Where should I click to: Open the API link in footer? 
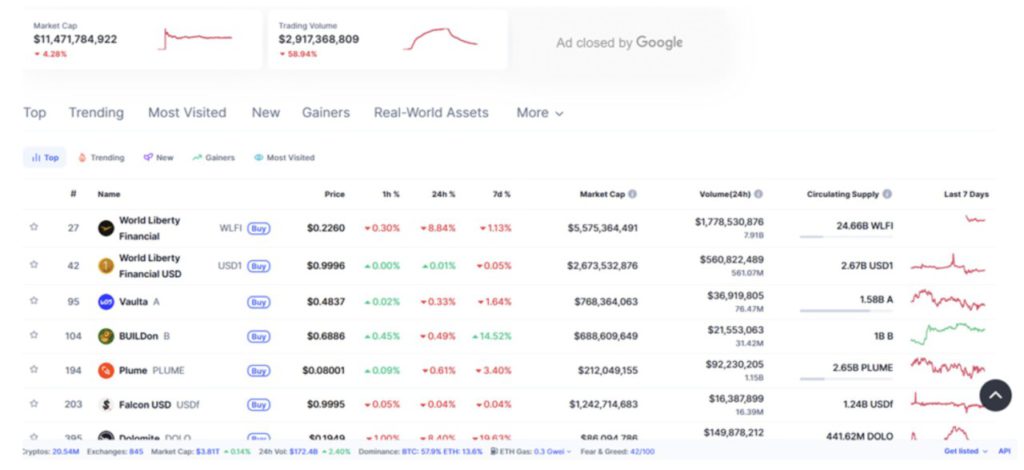pyautogui.click(x=1003, y=452)
